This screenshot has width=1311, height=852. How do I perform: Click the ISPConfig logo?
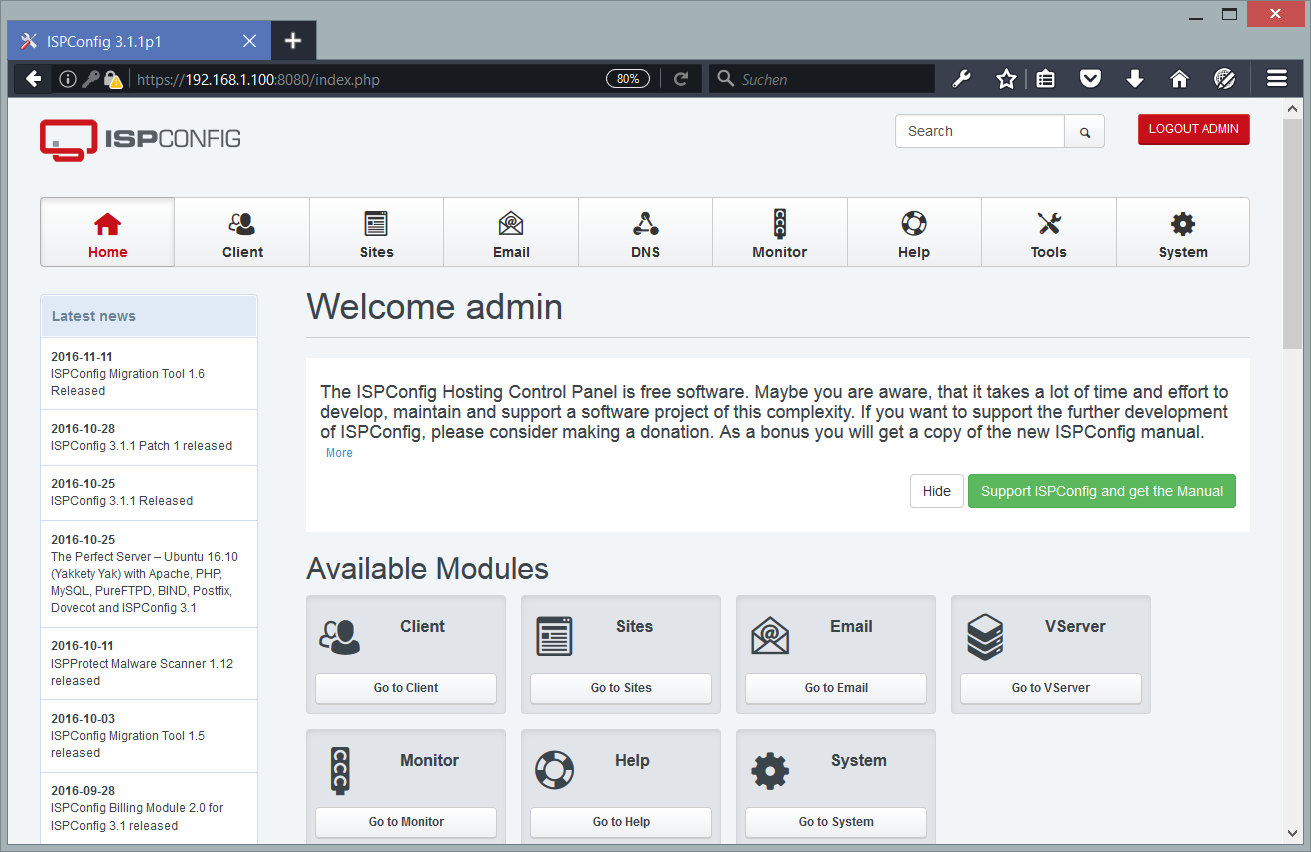[x=140, y=140]
